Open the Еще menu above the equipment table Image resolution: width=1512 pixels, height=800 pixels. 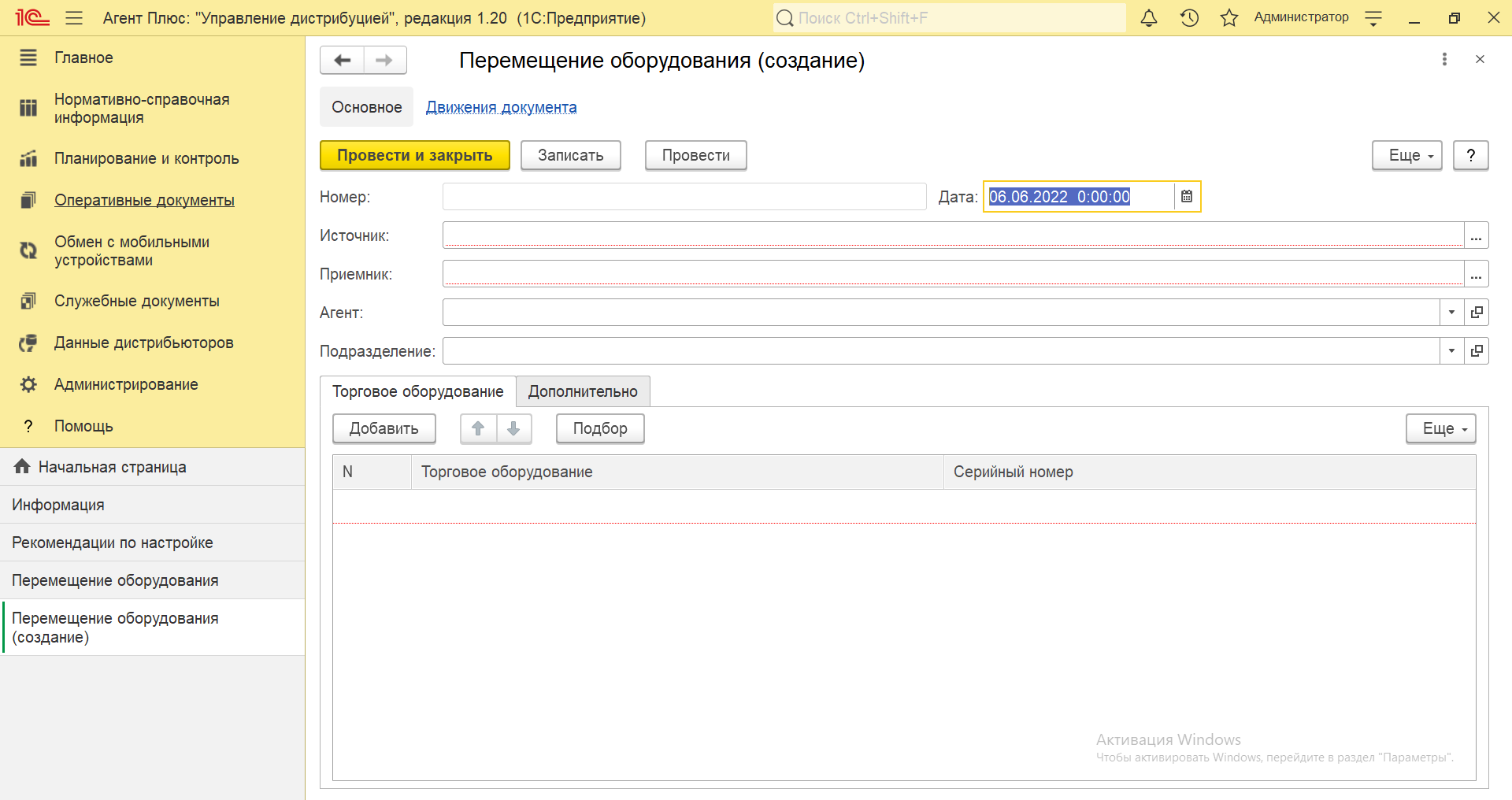click(x=1440, y=429)
